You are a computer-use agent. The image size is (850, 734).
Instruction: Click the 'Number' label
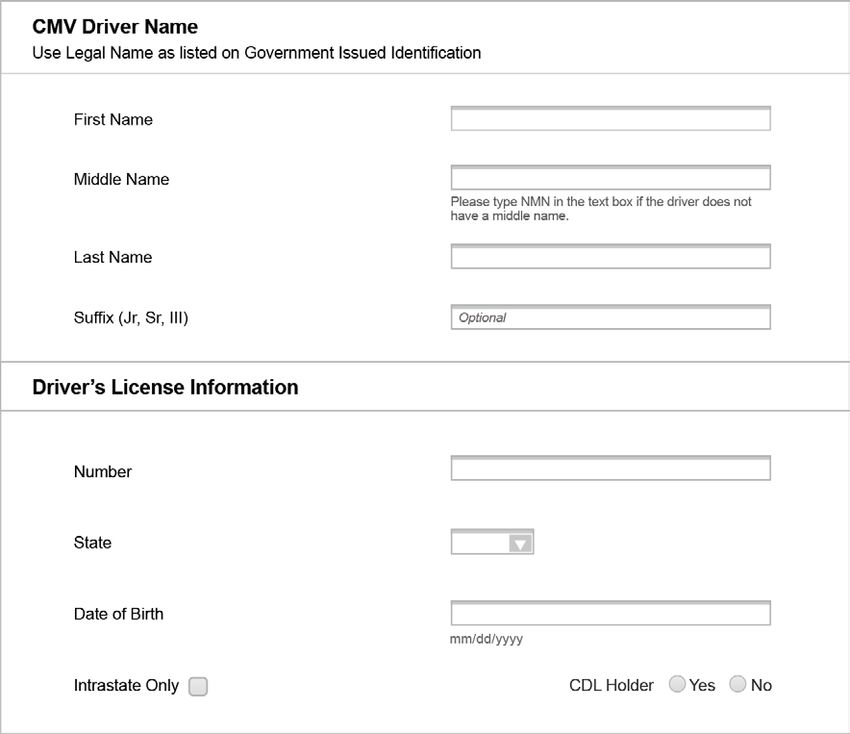click(103, 472)
